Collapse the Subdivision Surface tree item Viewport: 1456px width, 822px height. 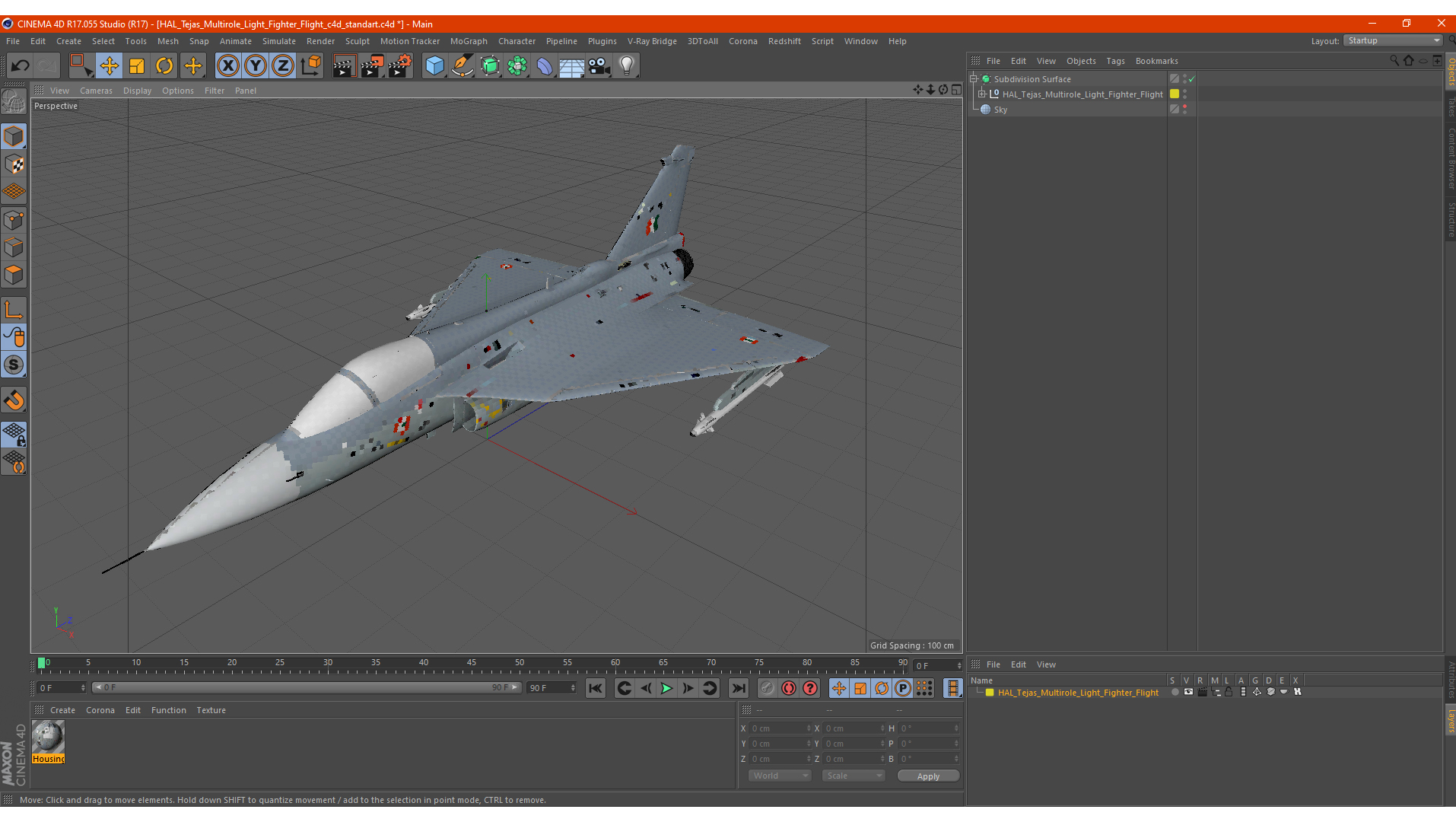973,78
